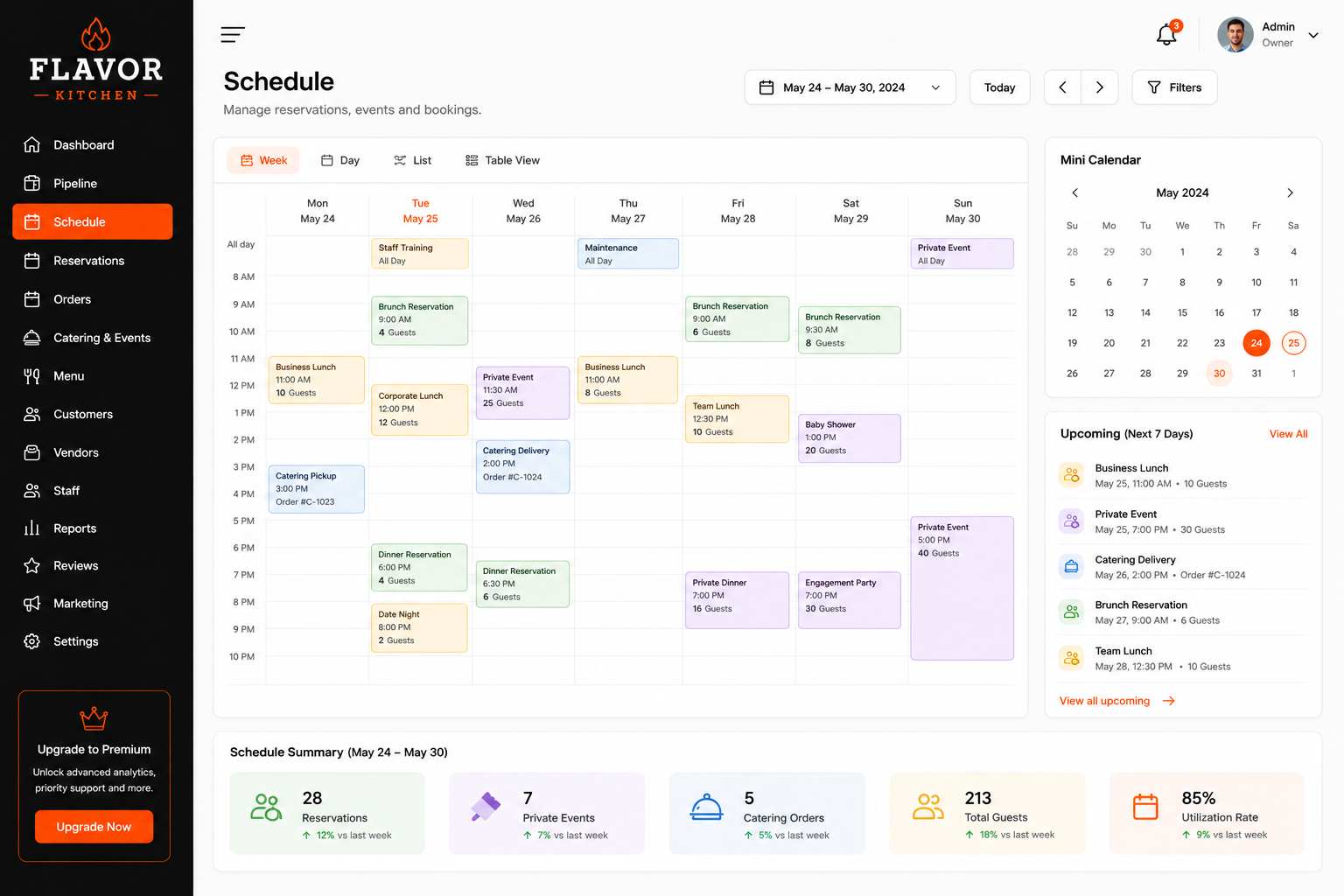Click the Orders sidebar icon
Viewport: 1344px width, 896px height.
point(32,298)
